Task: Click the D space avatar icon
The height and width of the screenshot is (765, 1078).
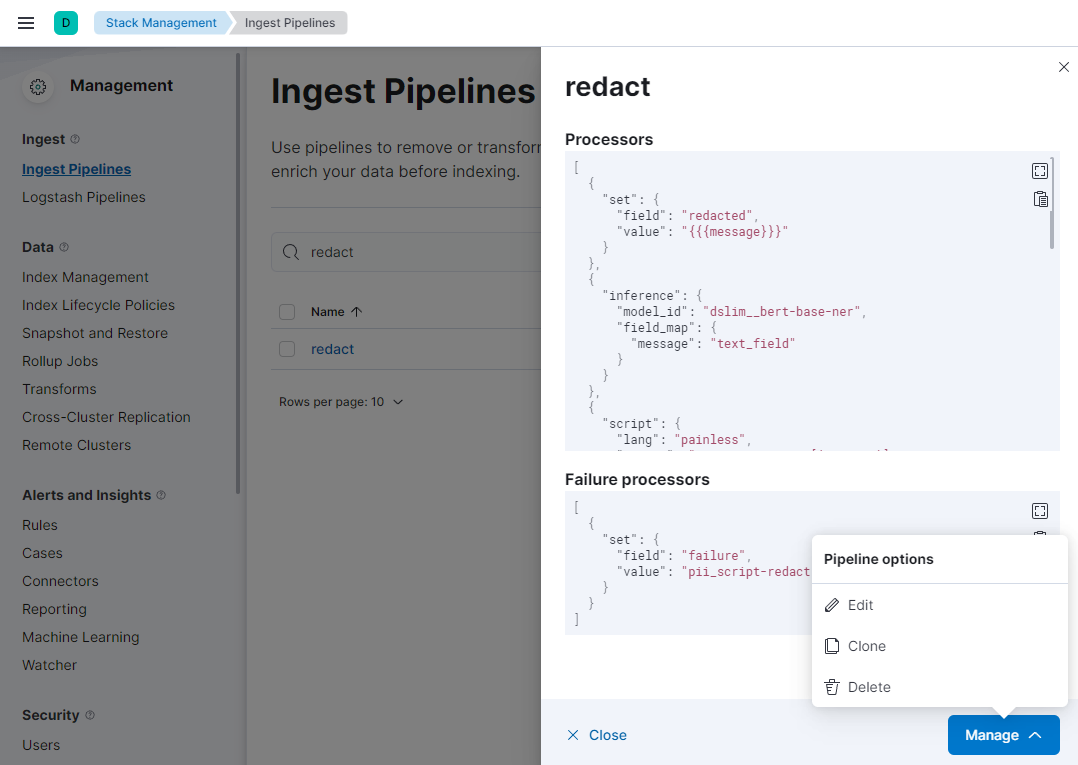Action: pyautogui.click(x=66, y=23)
